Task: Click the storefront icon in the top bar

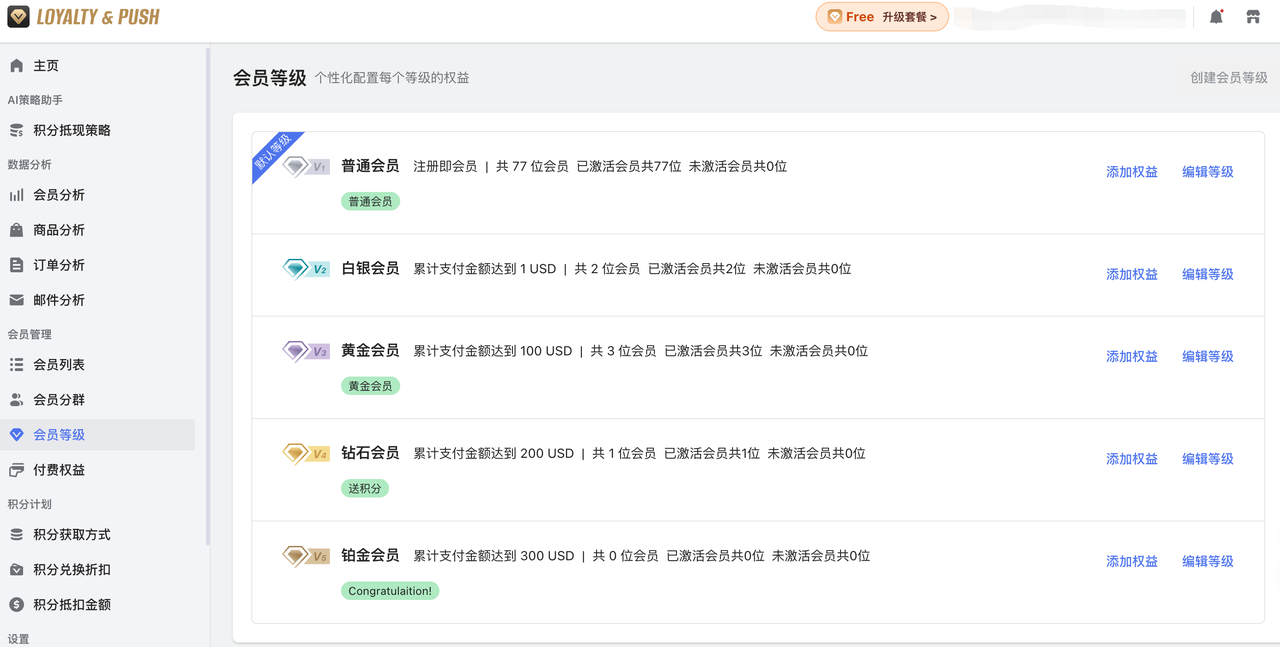Action: click(1255, 16)
